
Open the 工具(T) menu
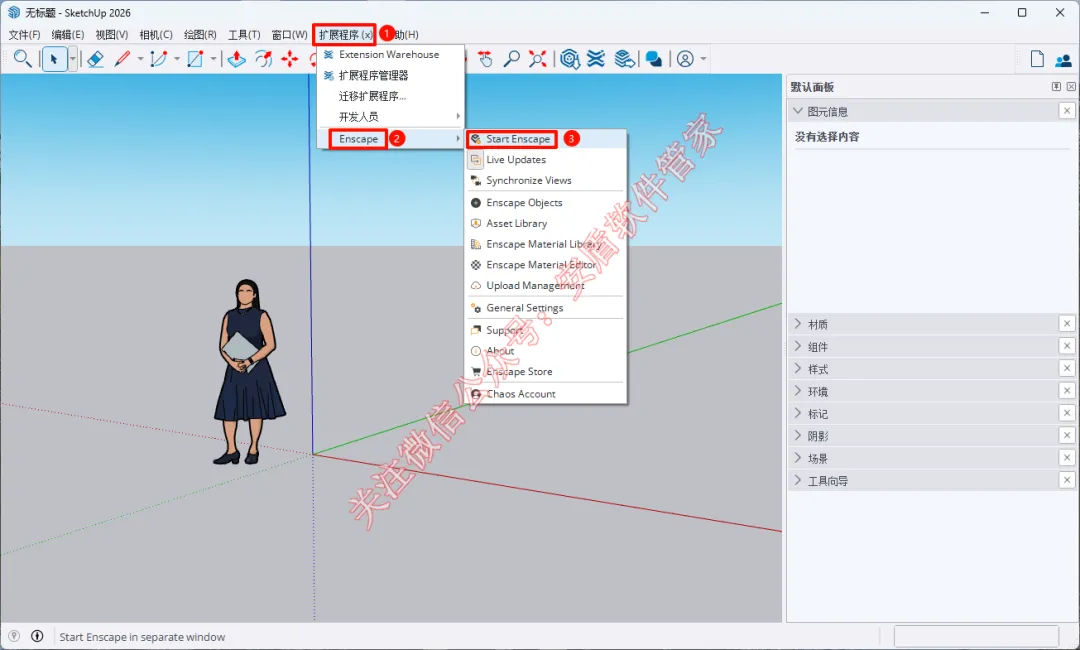[244, 34]
